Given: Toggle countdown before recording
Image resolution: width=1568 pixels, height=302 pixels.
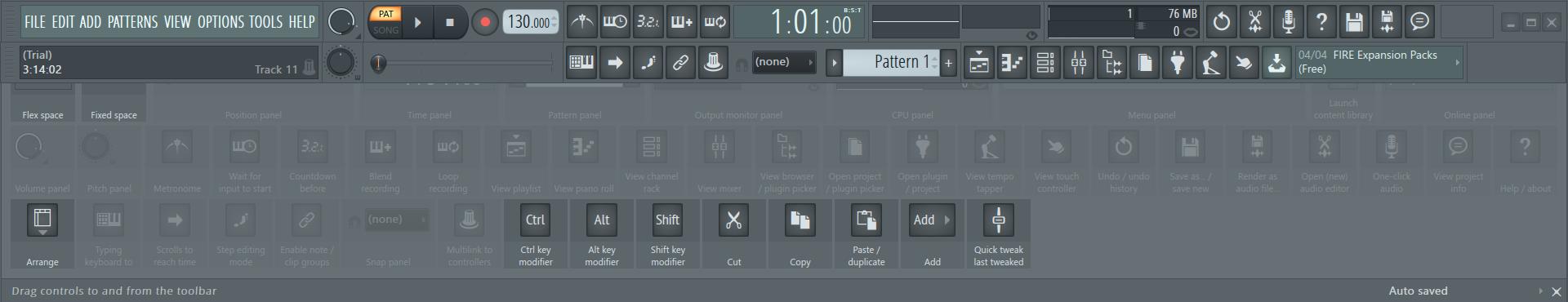Looking at the screenshot, I should coord(648,22).
